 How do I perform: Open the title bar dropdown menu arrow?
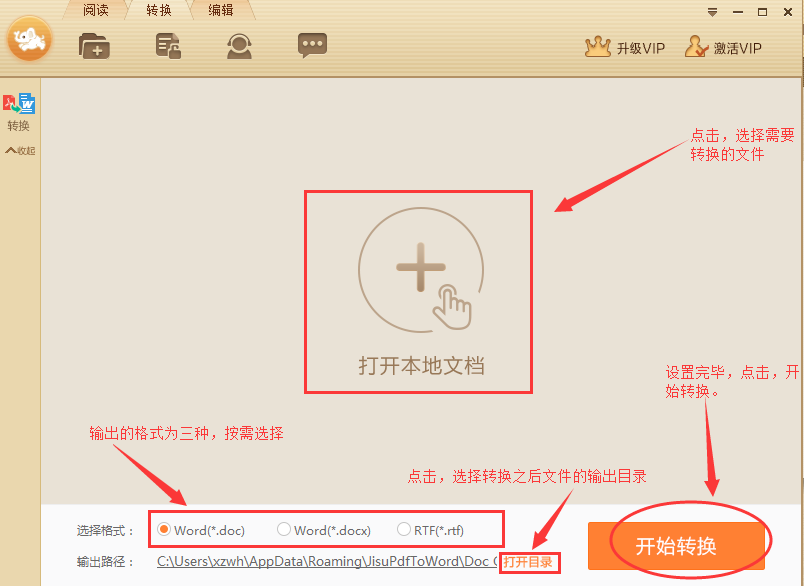712,12
